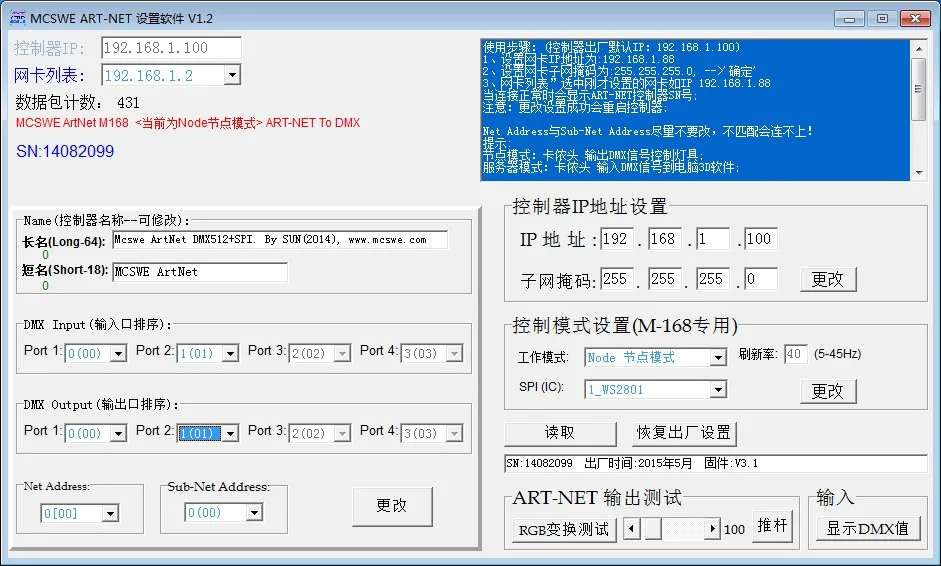
Task: Click 更改 button beside Sub-Net Address
Action: (392, 506)
